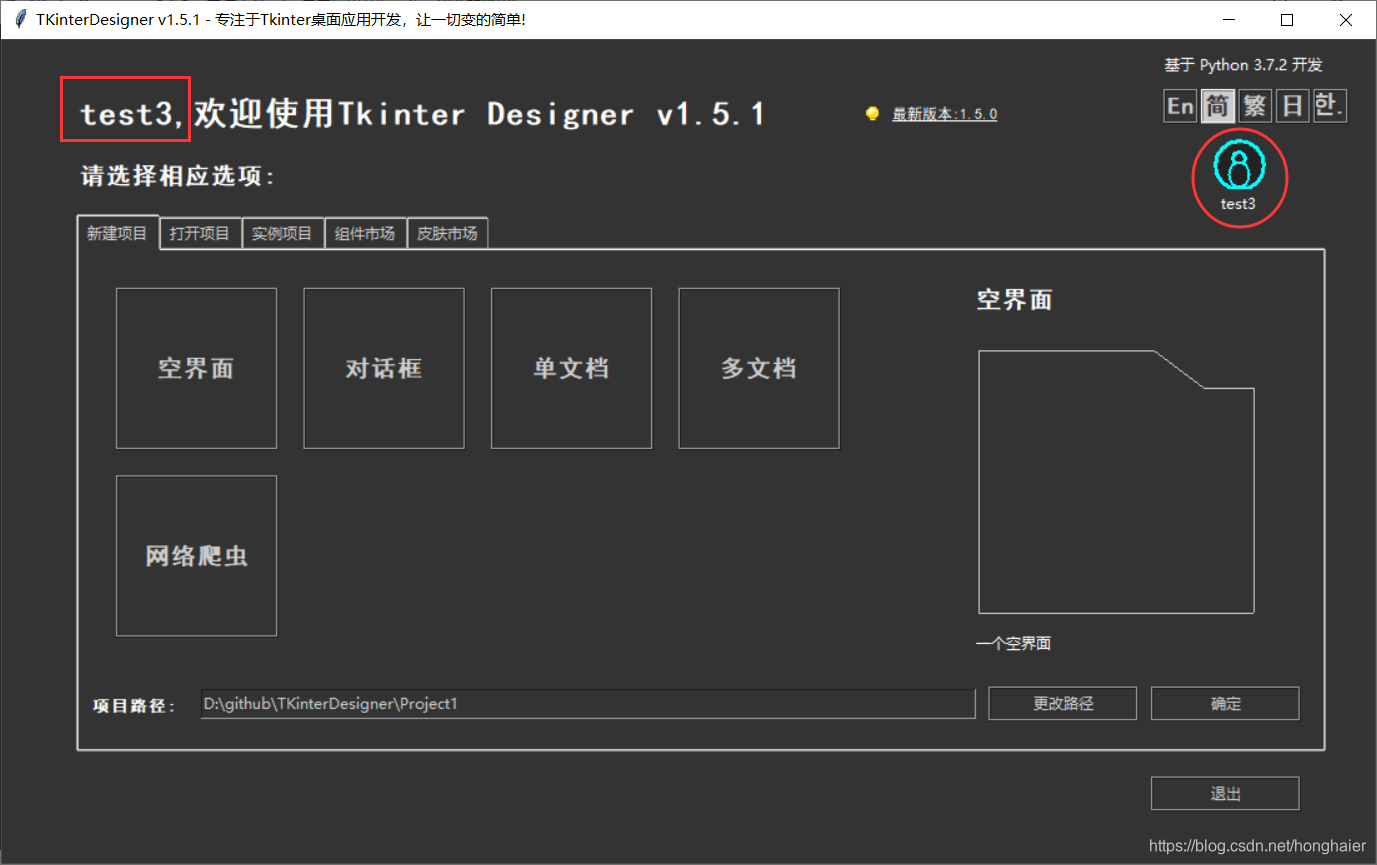
Task: Open the 新建项目 tab
Action: [x=117, y=233]
